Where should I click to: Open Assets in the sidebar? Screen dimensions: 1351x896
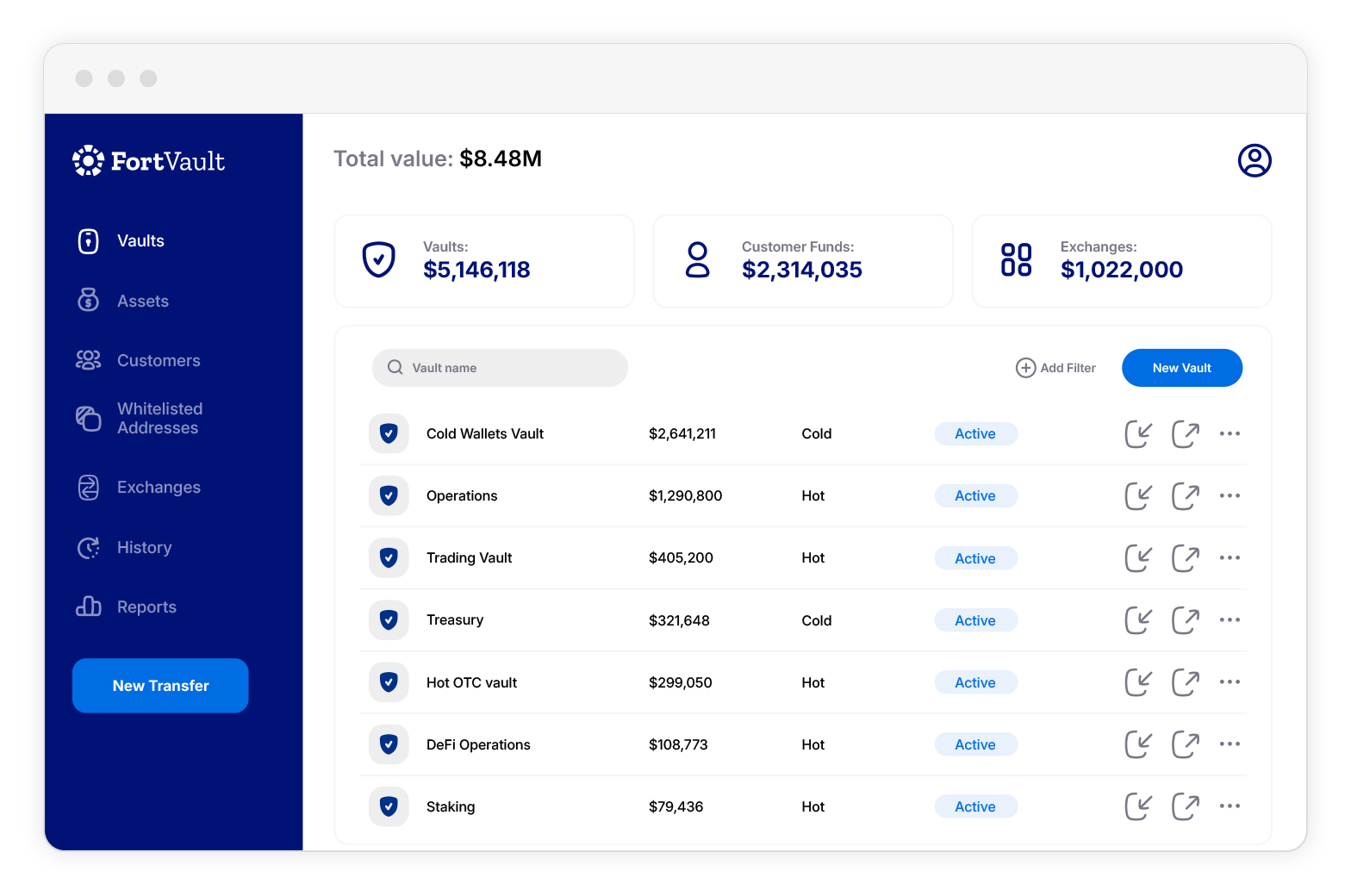(x=122, y=301)
